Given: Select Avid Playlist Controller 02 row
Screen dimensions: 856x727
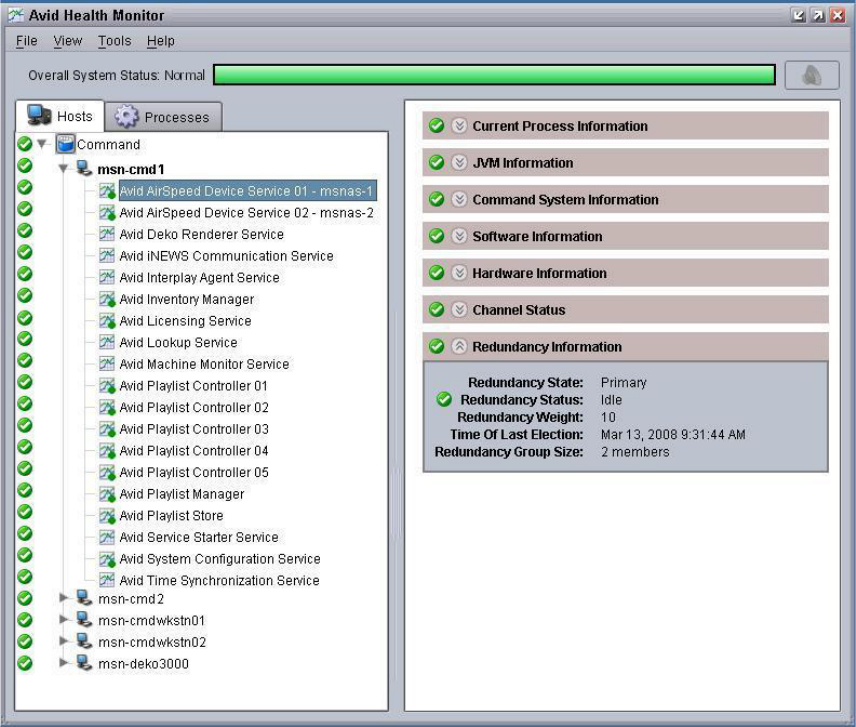Looking at the screenshot, I should point(194,407).
